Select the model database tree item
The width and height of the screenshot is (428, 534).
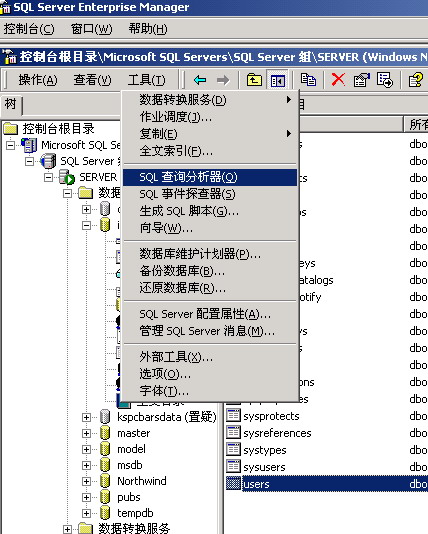point(131,449)
